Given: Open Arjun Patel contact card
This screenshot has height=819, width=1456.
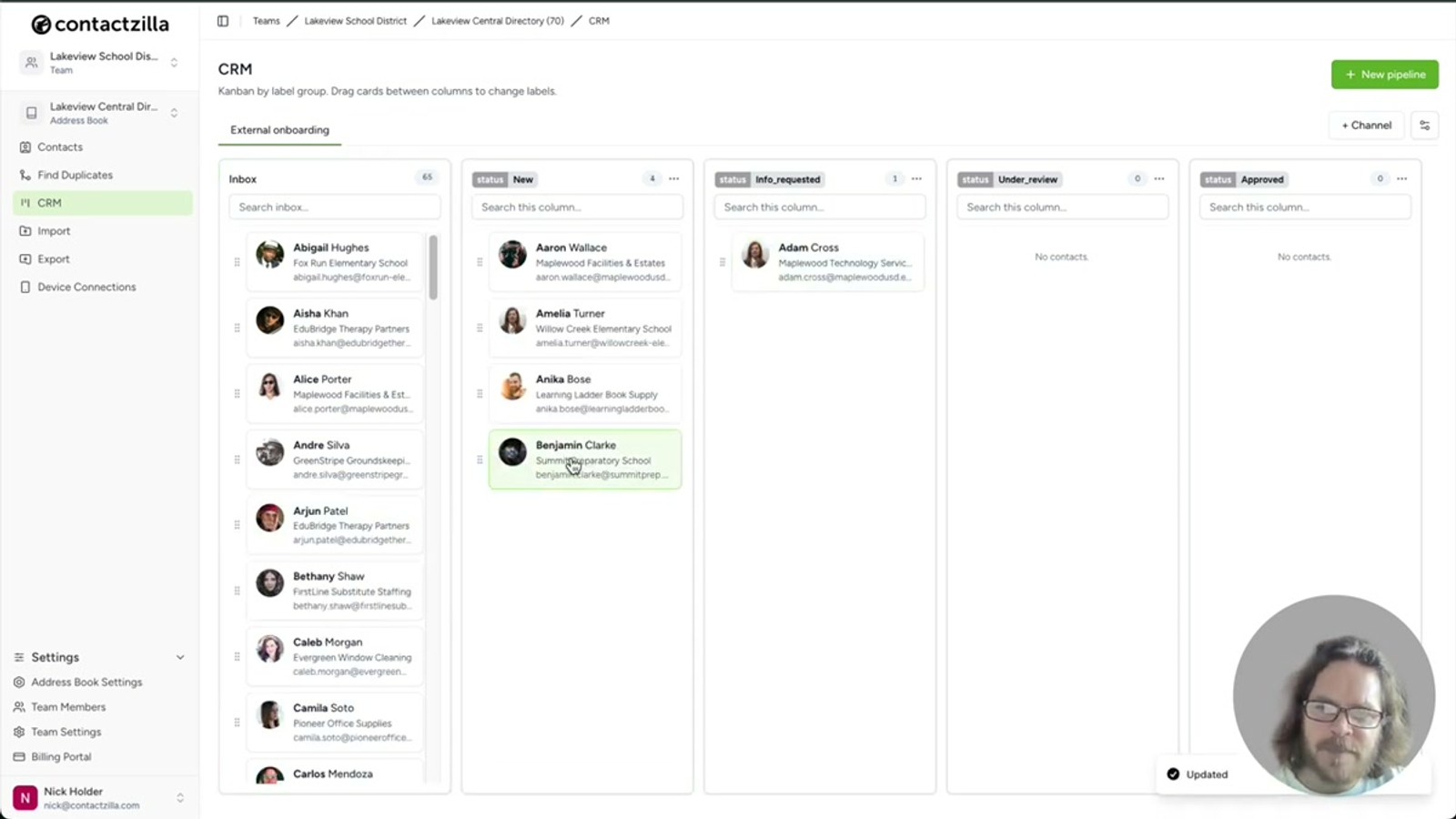Looking at the screenshot, I should 335,525.
